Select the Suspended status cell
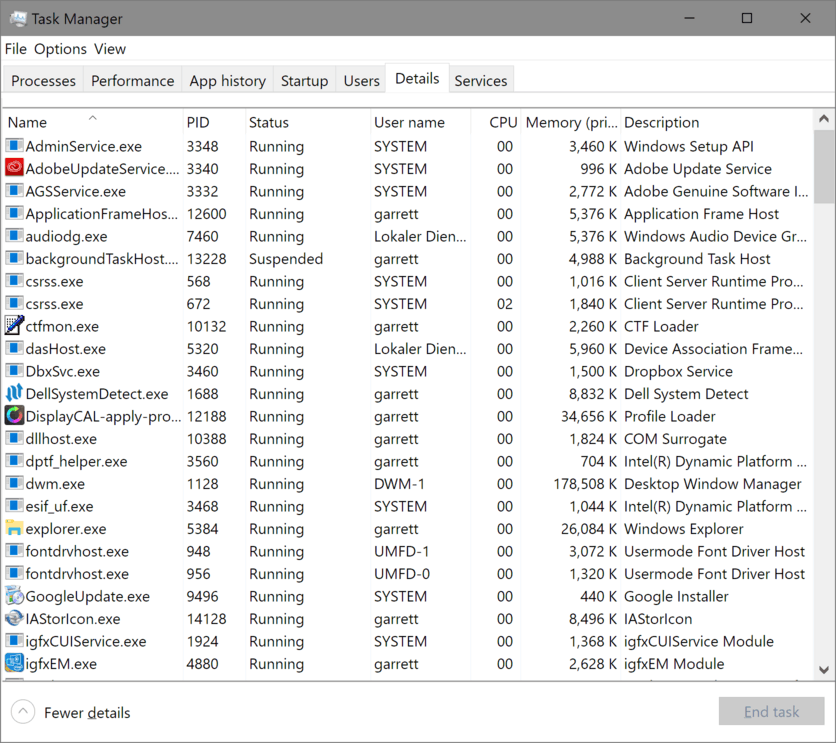 (286, 259)
